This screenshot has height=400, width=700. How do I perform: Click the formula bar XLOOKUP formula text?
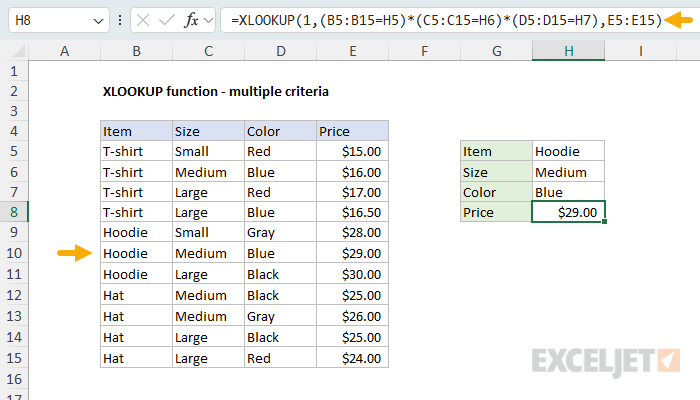[x=446, y=20]
